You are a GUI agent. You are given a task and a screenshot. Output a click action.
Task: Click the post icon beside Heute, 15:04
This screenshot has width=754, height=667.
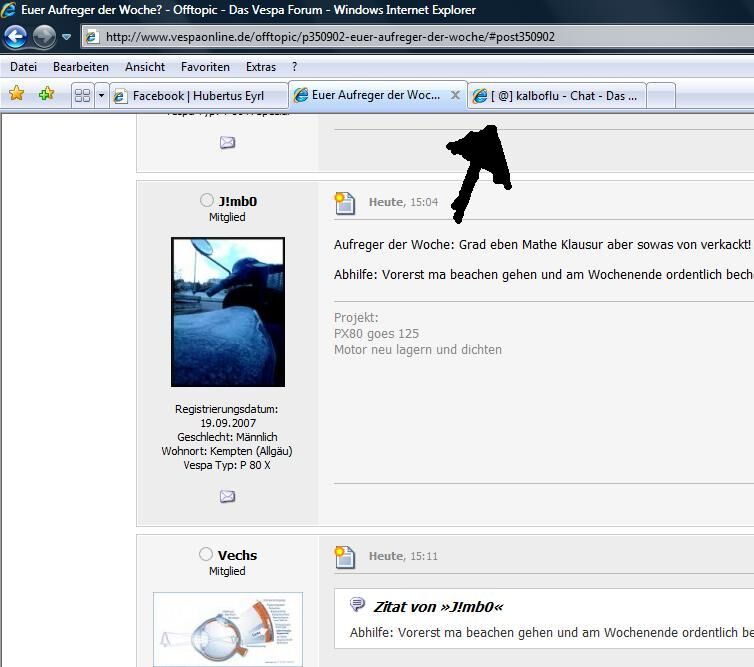click(345, 203)
